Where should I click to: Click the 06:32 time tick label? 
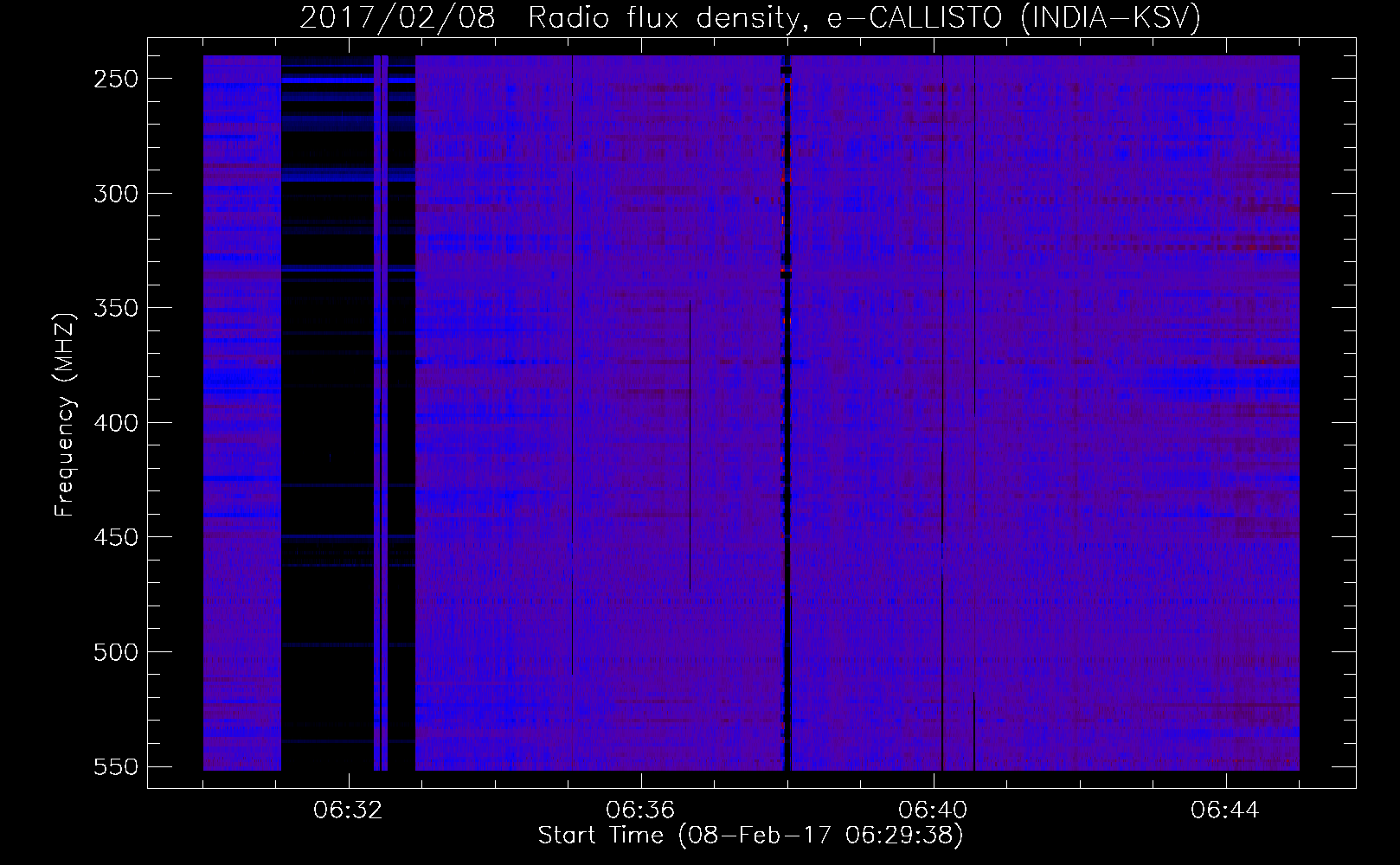point(348,811)
